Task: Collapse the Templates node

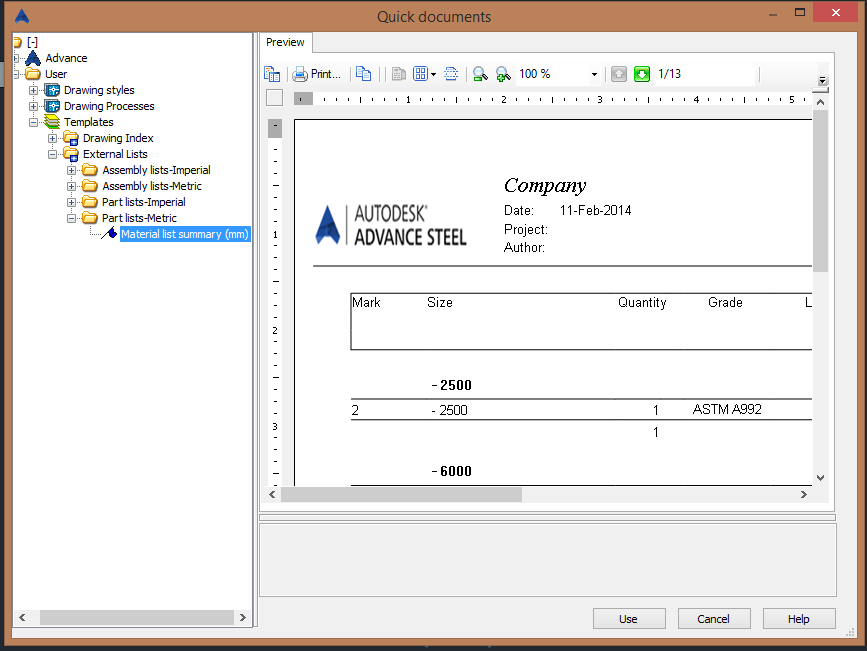Action: (34, 122)
